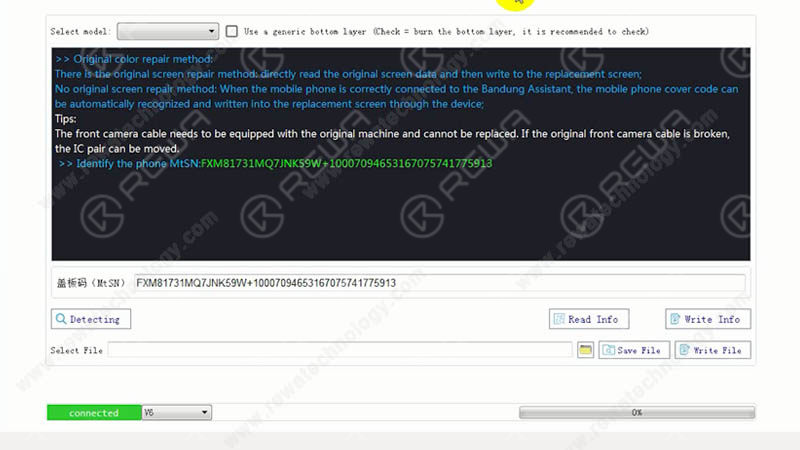The height and width of the screenshot is (450, 800).
Task: Click the green connected status indicator
Action: point(94,412)
